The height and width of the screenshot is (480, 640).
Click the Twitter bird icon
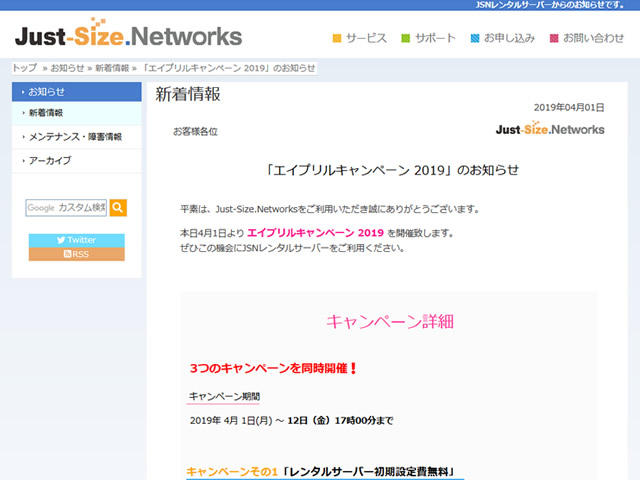61,240
